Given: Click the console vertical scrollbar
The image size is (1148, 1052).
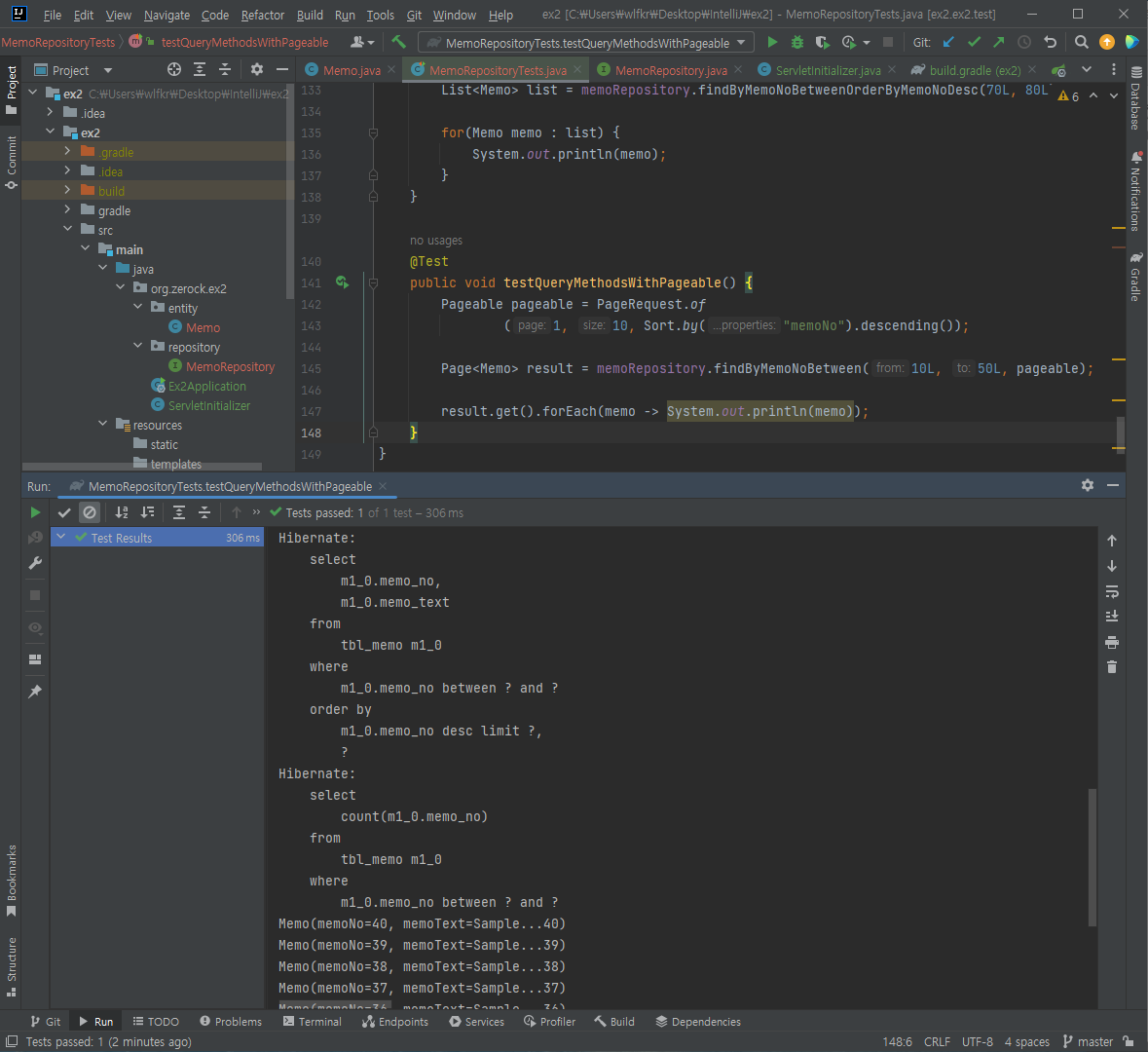Looking at the screenshot, I should 1092,858.
